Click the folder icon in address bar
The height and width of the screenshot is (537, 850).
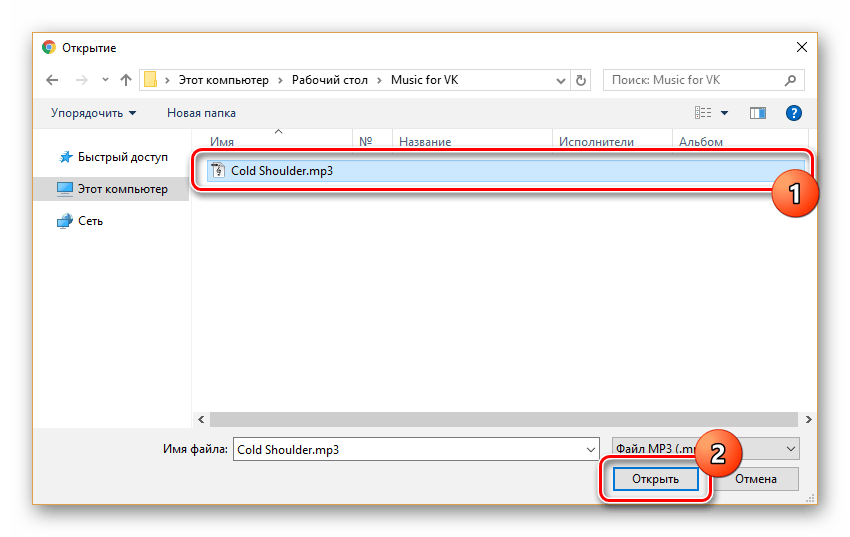tap(151, 80)
